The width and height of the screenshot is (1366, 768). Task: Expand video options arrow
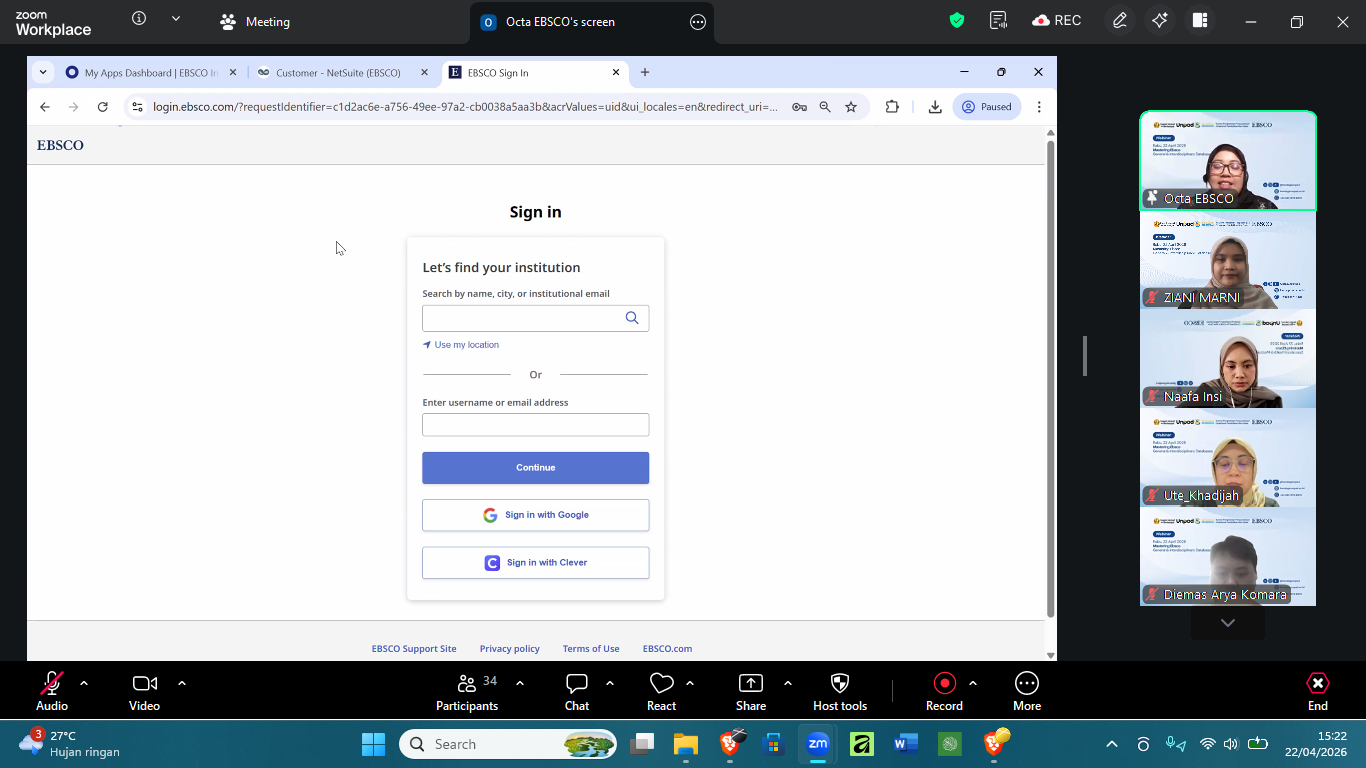click(182, 683)
